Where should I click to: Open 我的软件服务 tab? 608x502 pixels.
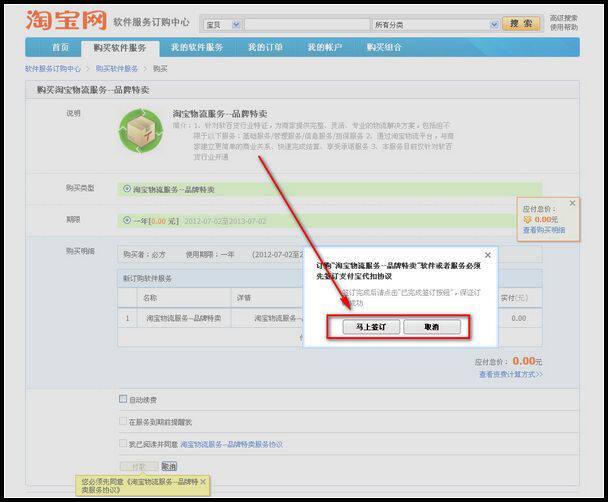[197, 48]
